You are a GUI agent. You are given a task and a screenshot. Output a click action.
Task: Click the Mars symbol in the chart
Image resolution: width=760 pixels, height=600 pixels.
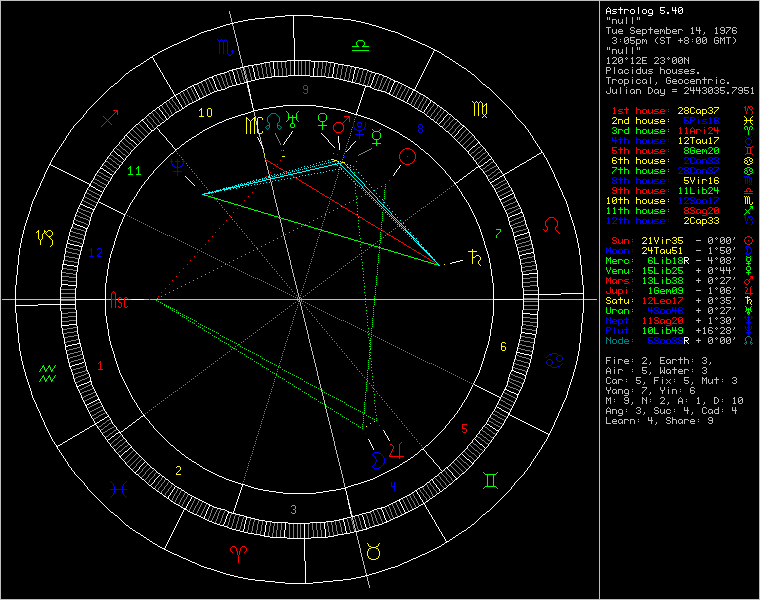[341, 125]
